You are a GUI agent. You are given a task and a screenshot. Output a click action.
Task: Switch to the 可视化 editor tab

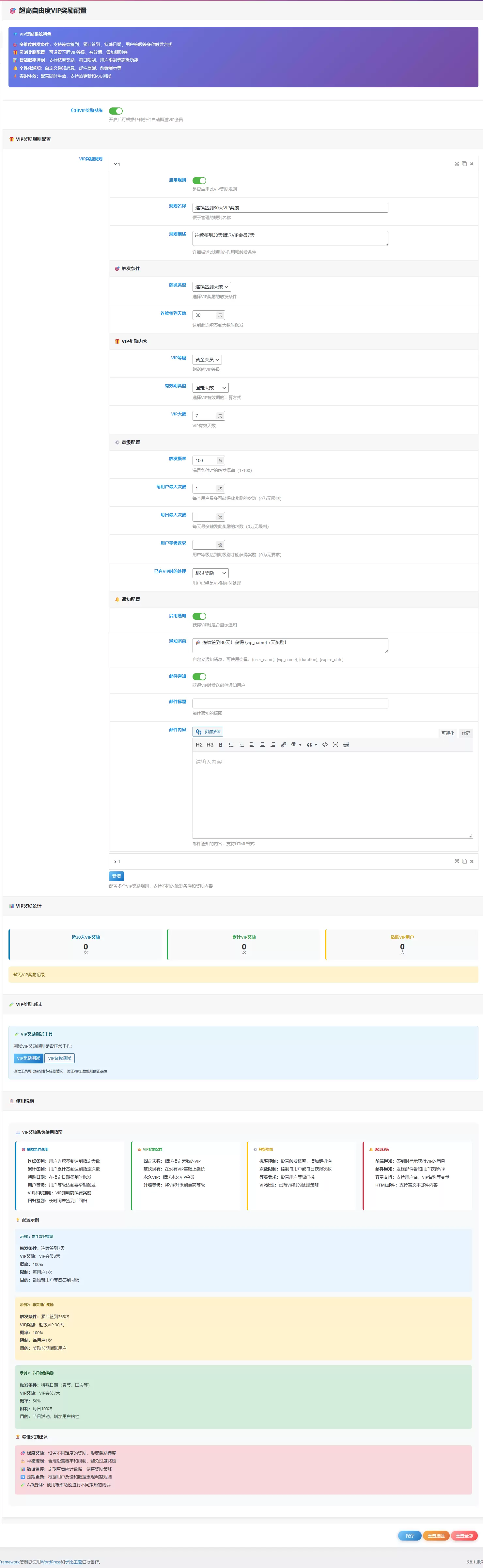[x=448, y=734]
